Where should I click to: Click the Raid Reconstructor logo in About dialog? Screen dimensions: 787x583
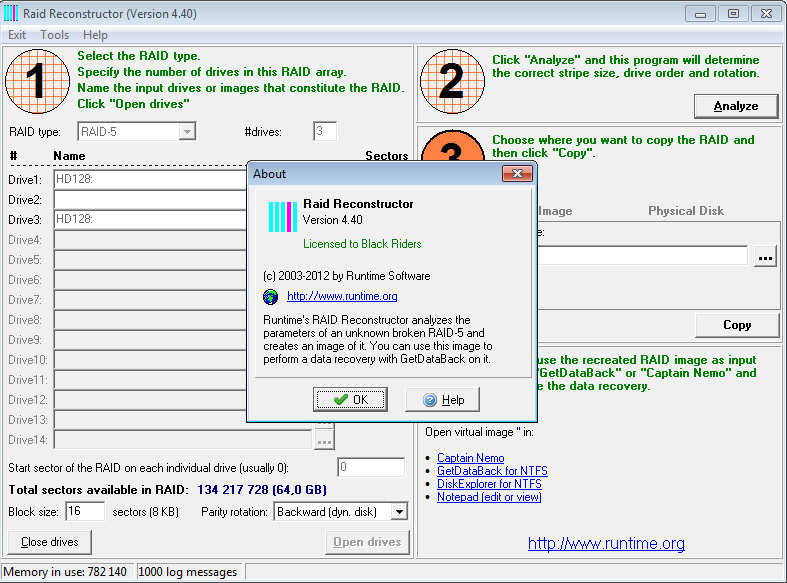pos(283,217)
